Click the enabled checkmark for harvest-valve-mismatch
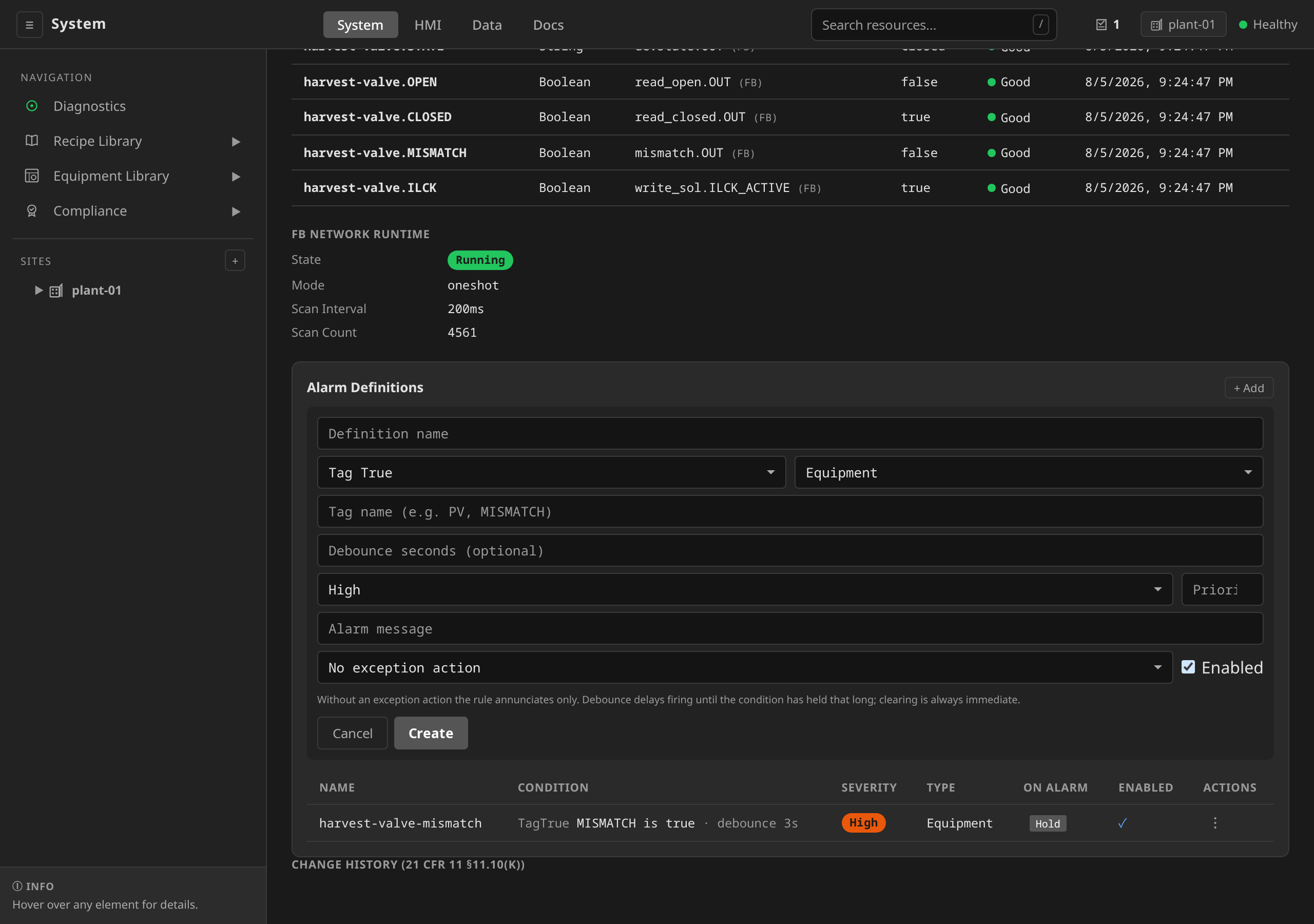1314x924 pixels. tap(1122, 823)
